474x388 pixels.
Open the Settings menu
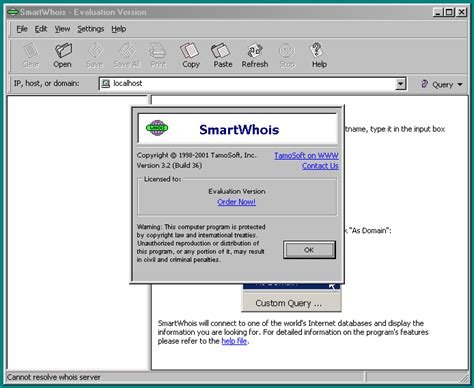coord(91,29)
